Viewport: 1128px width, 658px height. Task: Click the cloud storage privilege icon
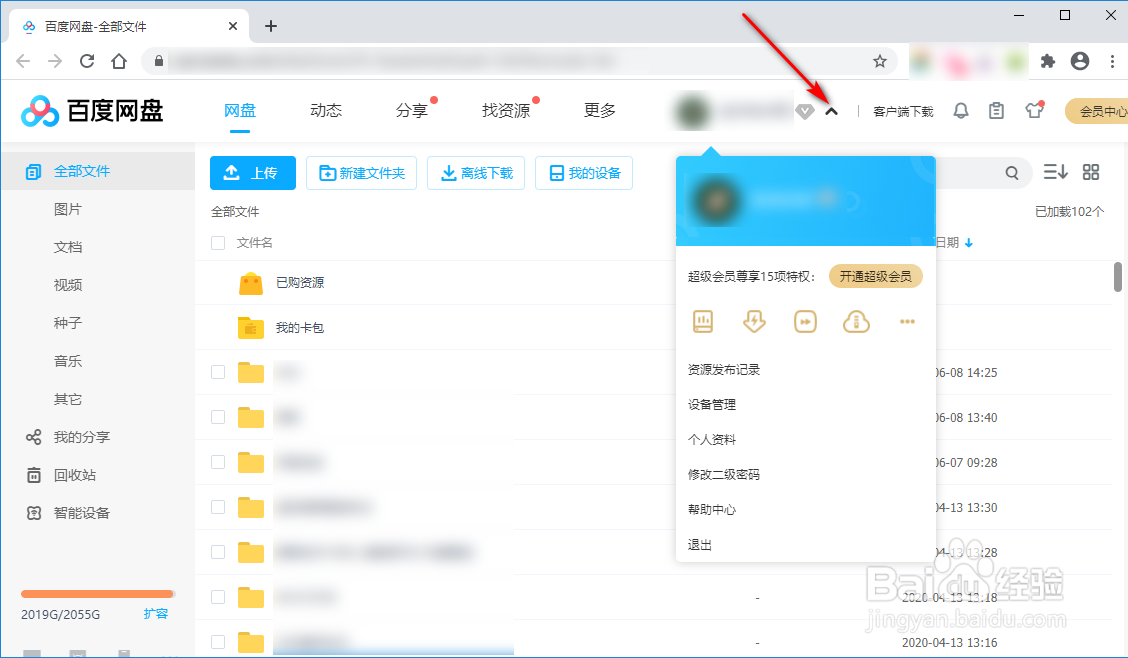point(856,321)
